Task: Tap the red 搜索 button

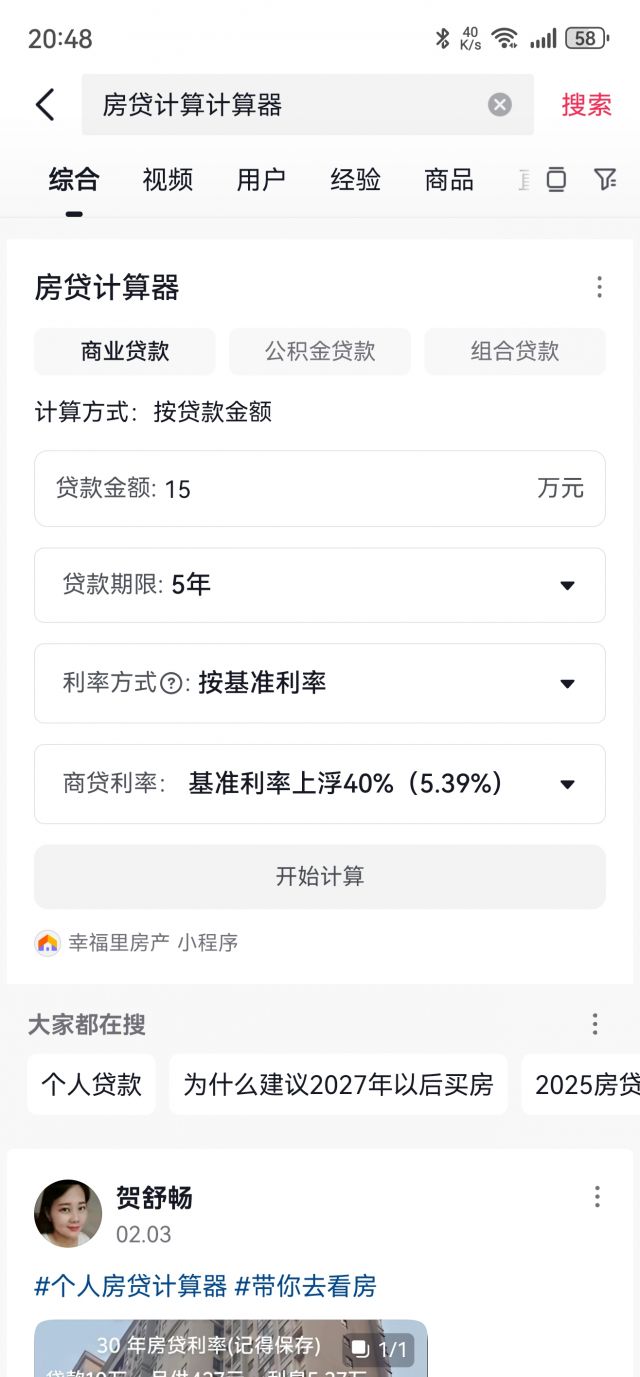Action: coord(586,104)
